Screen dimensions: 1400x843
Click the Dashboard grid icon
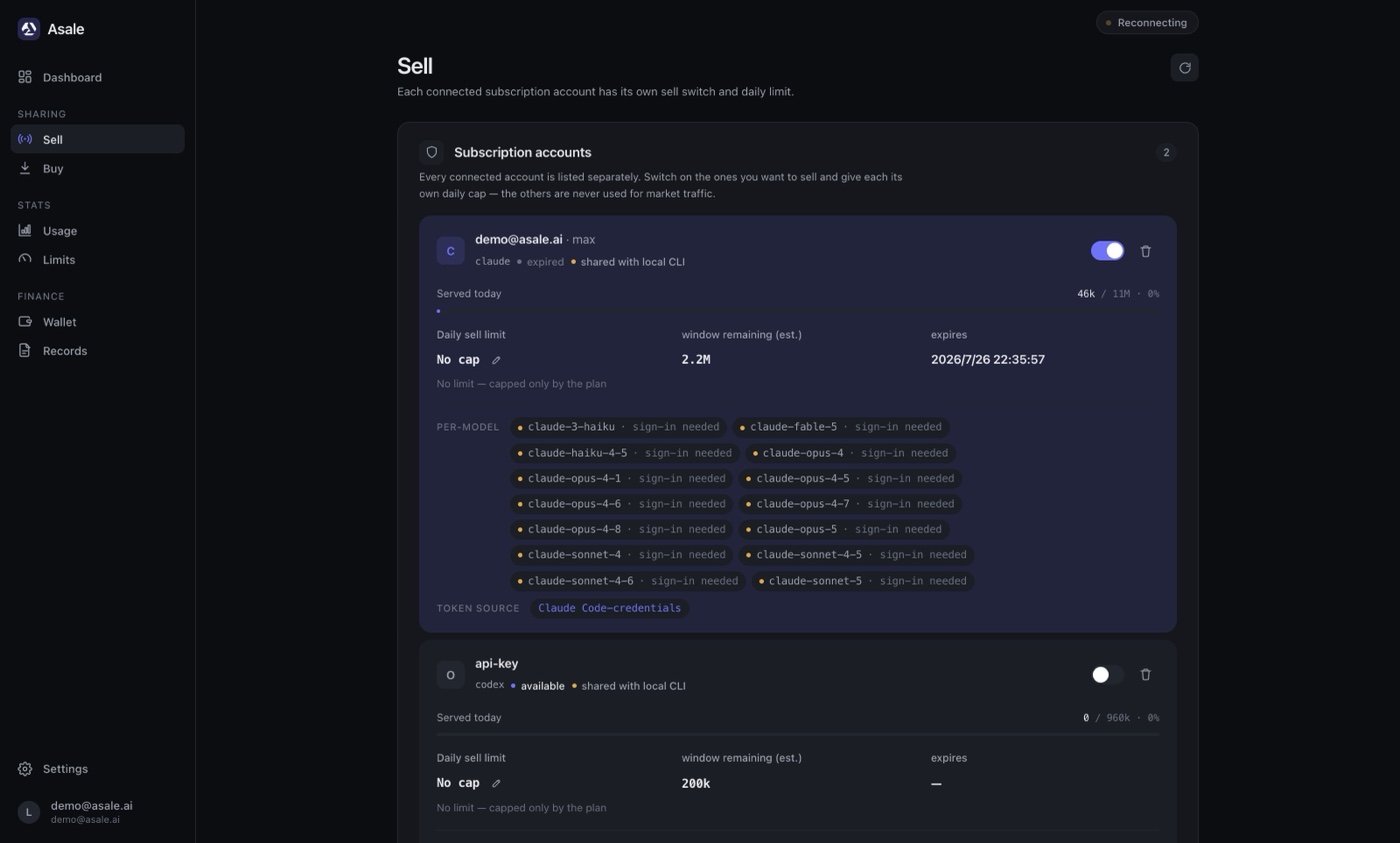(x=25, y=77)
